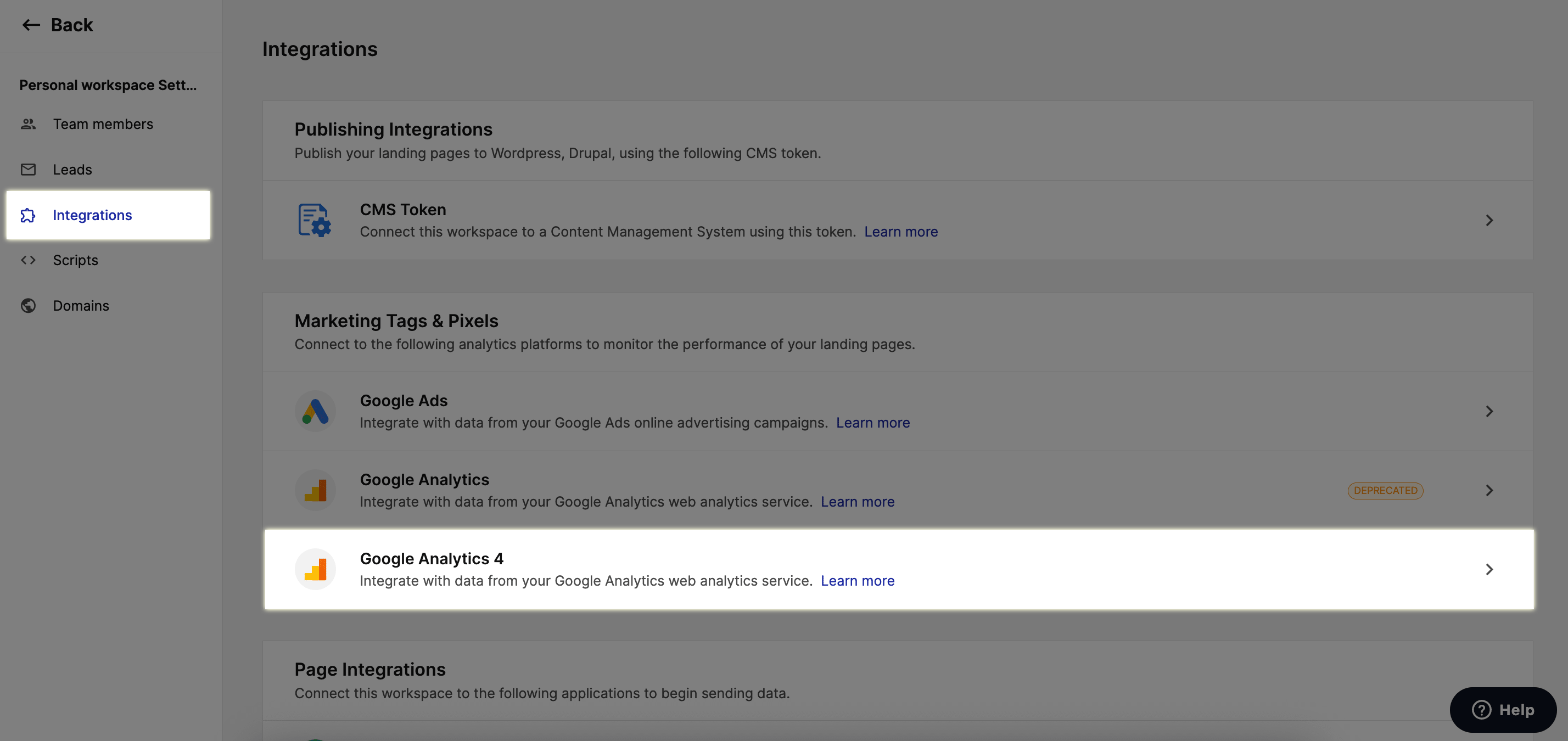Click the Google Analytics 4 title
1568x741 pixels.
[432, 559]
